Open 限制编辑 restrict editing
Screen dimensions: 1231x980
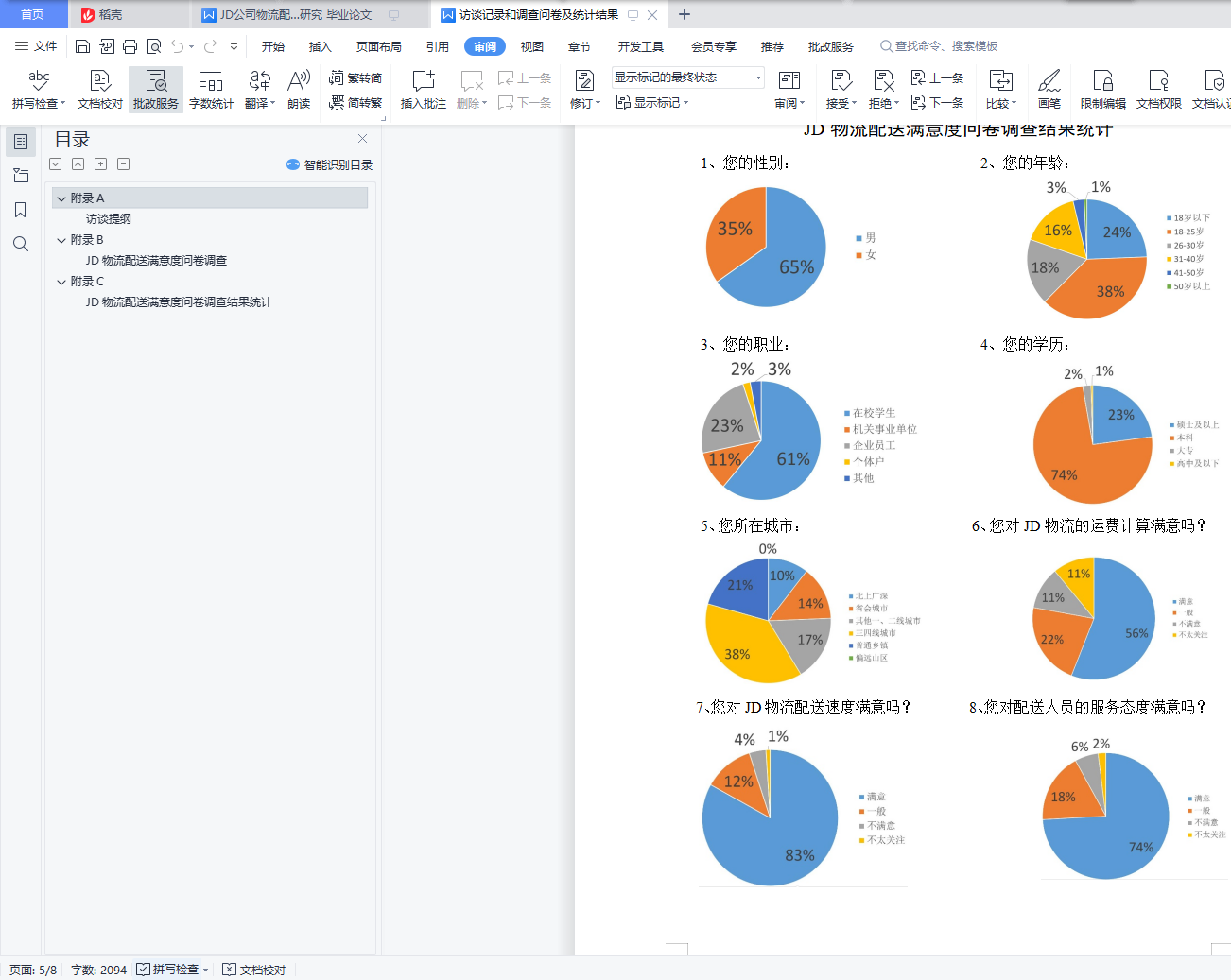(1103, 90)
